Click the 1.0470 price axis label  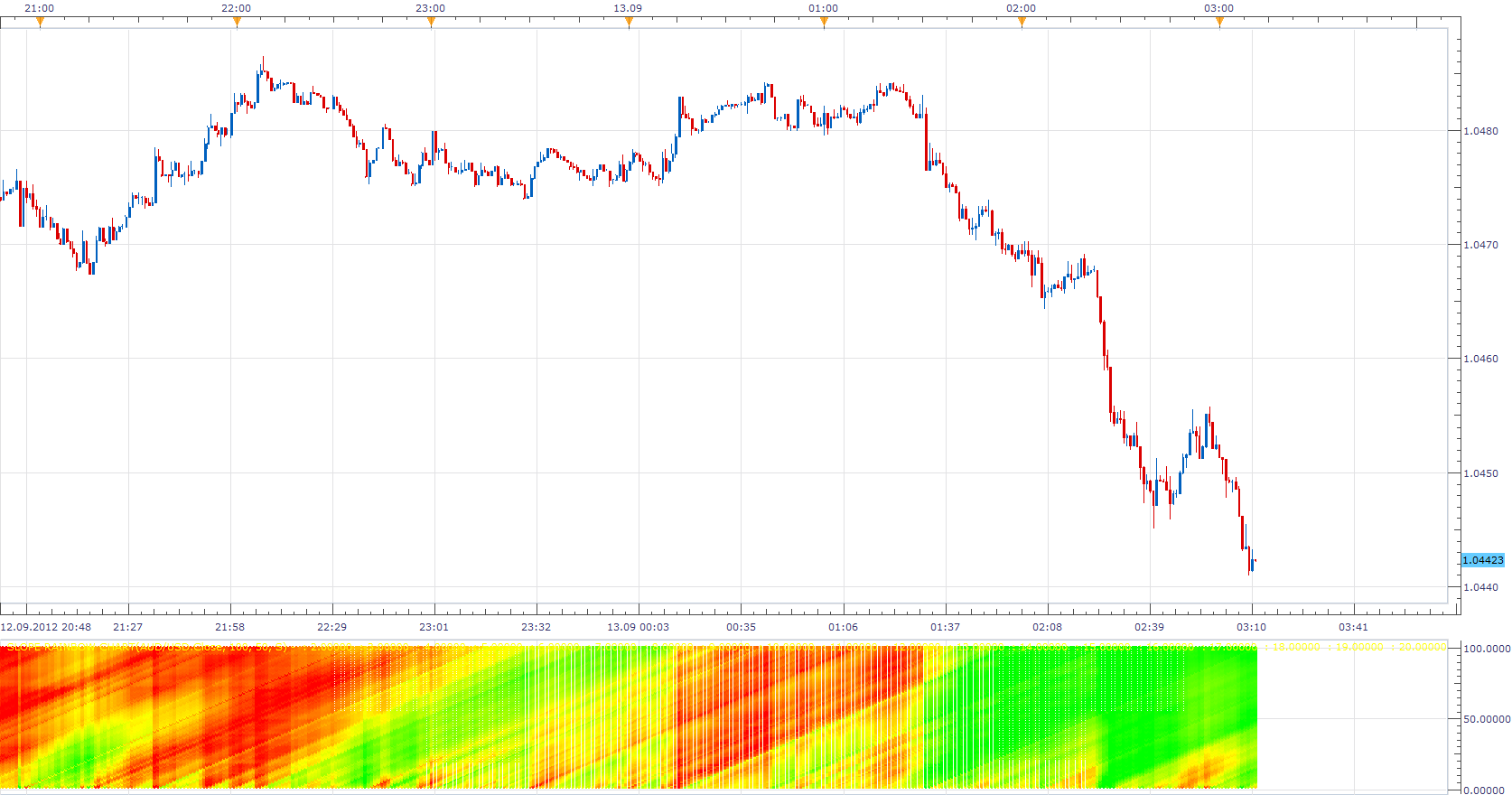pyautogui.click(x=1480, y=245)
